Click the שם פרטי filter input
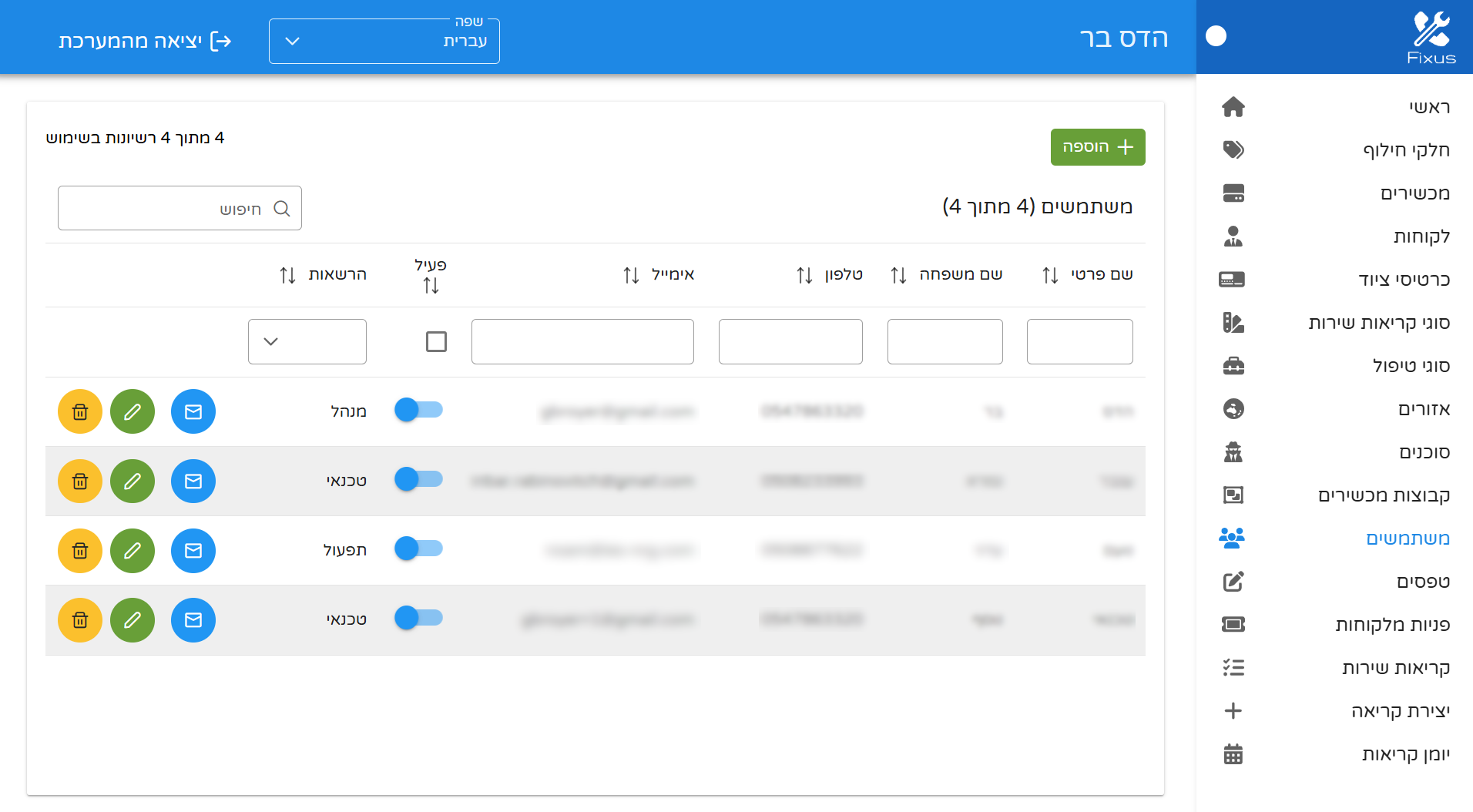The width and height of the screenshot is (1473, 812). click(x=1080, y=341)
